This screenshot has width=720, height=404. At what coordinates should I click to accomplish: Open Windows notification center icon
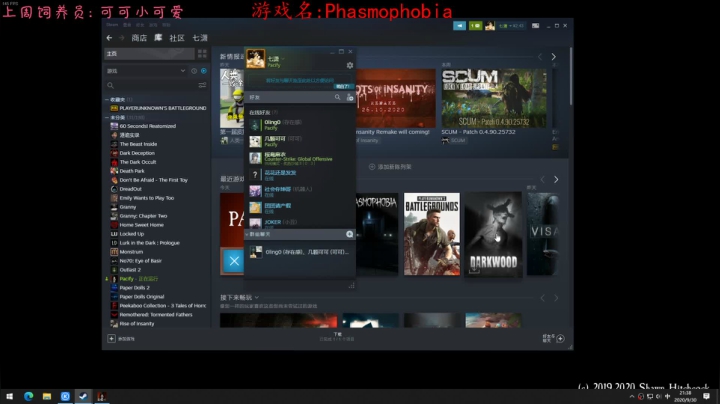(x=706, y=396)
